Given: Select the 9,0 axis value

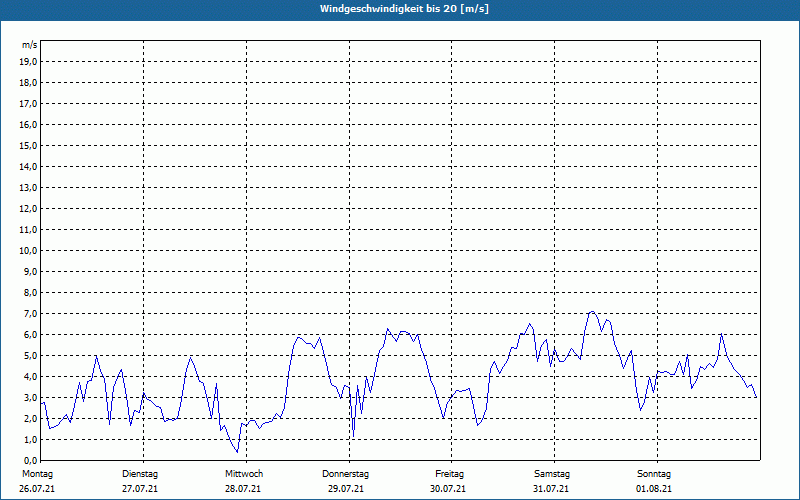Looking at the screenshot, I should pos(30,271).
